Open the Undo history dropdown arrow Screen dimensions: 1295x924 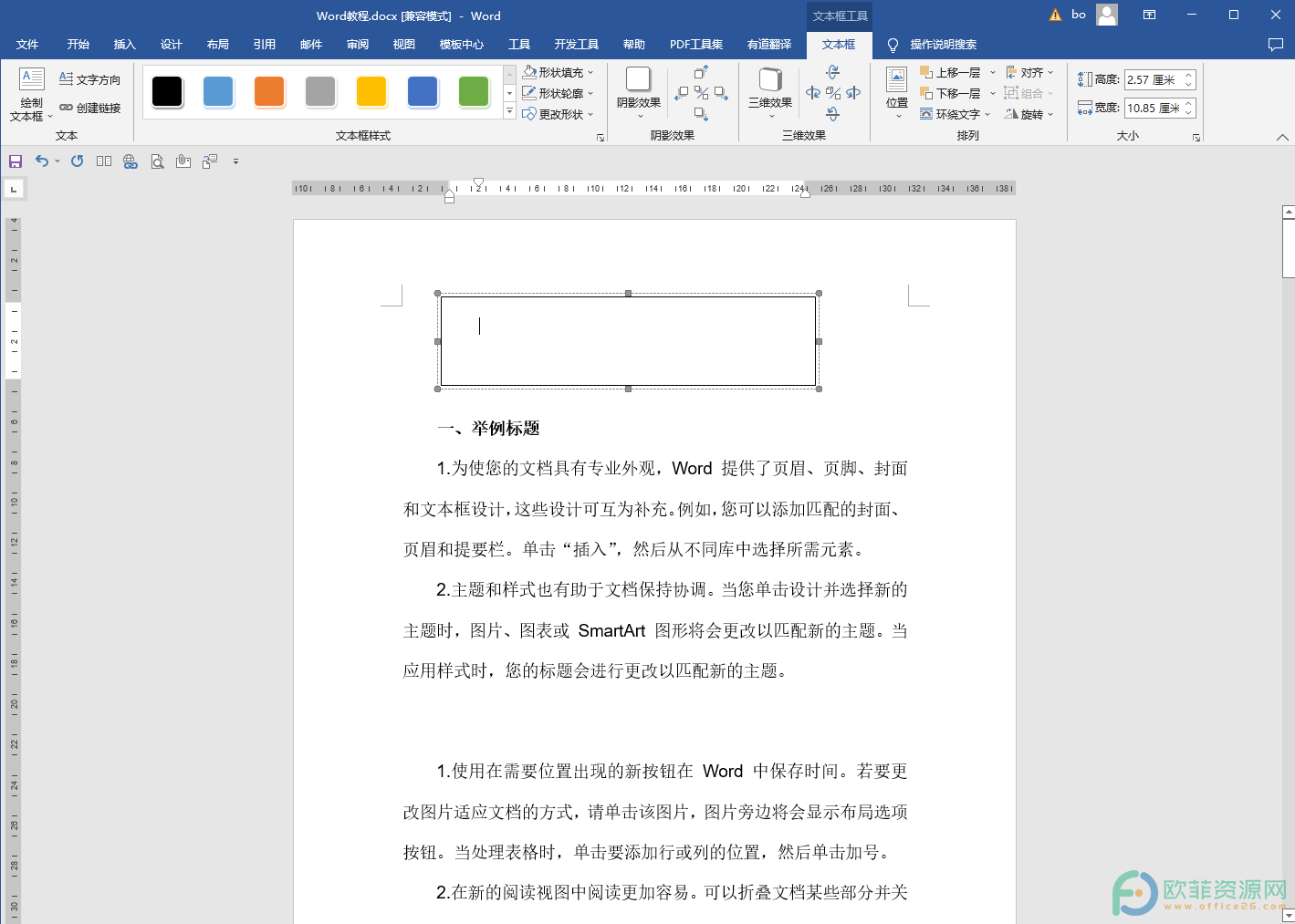[x=57, y=161]
